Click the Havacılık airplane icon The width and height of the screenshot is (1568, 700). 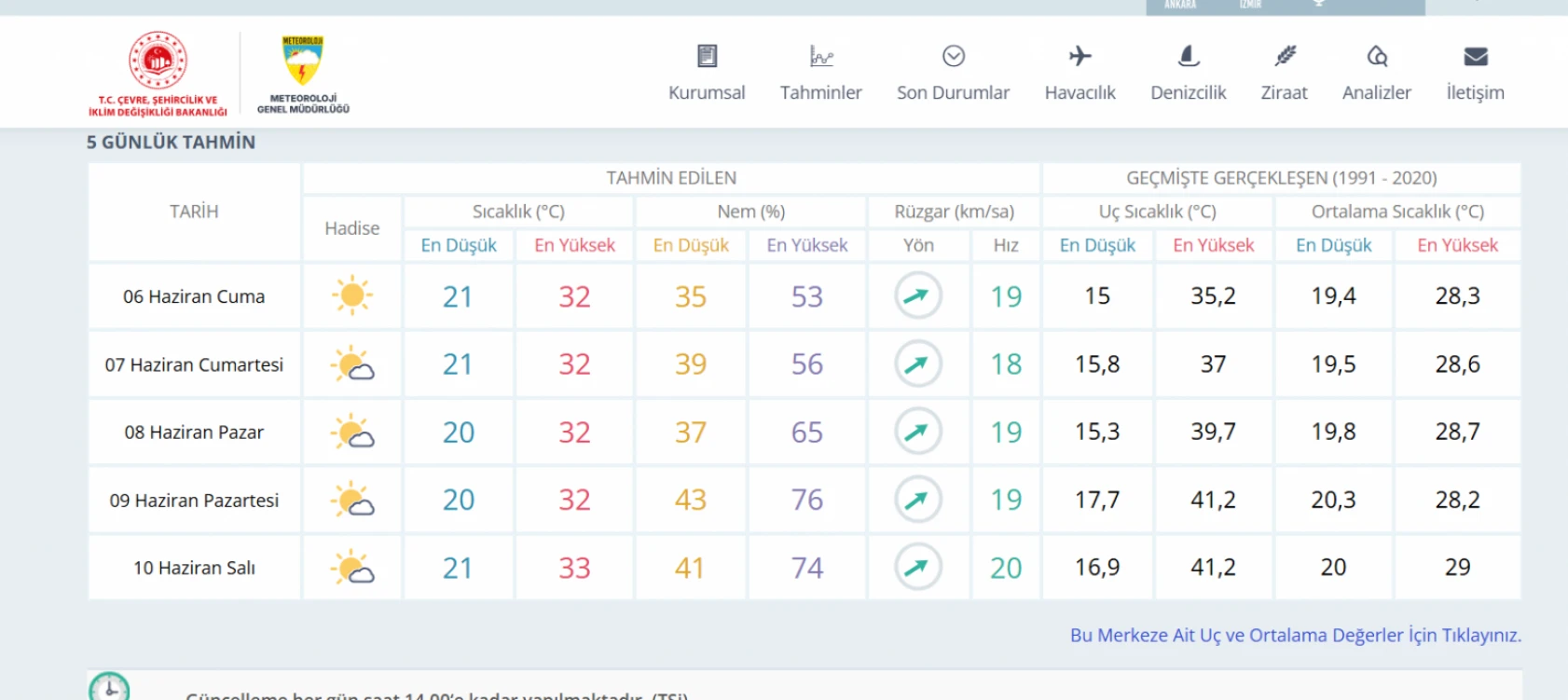1080,57
